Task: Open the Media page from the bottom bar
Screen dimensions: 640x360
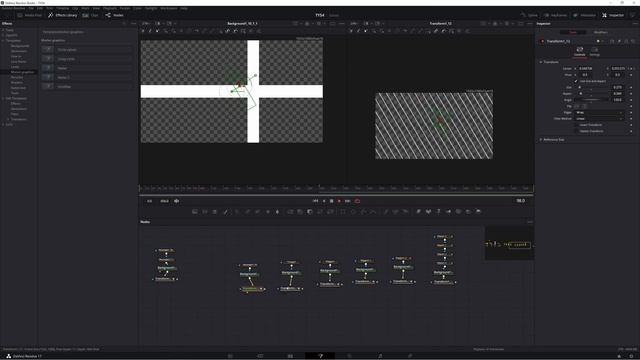Action: (x=230, y=356)
